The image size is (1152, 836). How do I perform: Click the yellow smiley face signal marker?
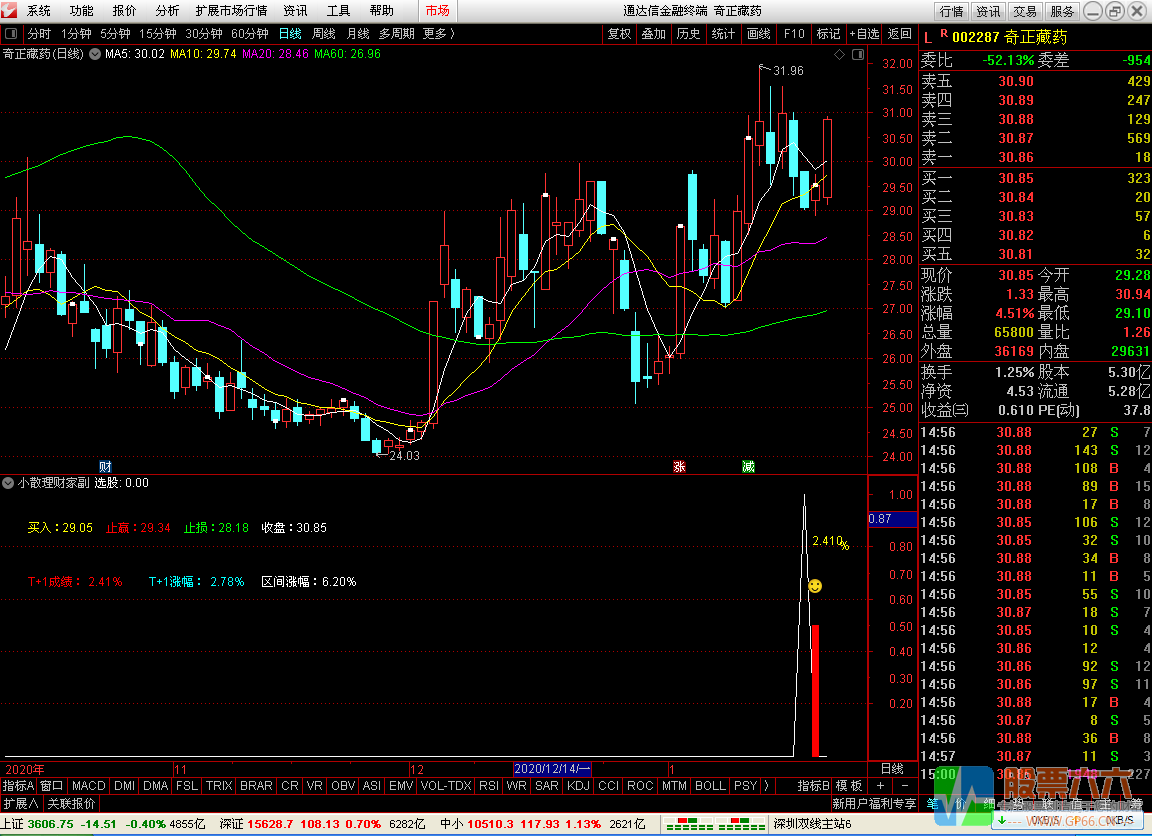(815, 586)
